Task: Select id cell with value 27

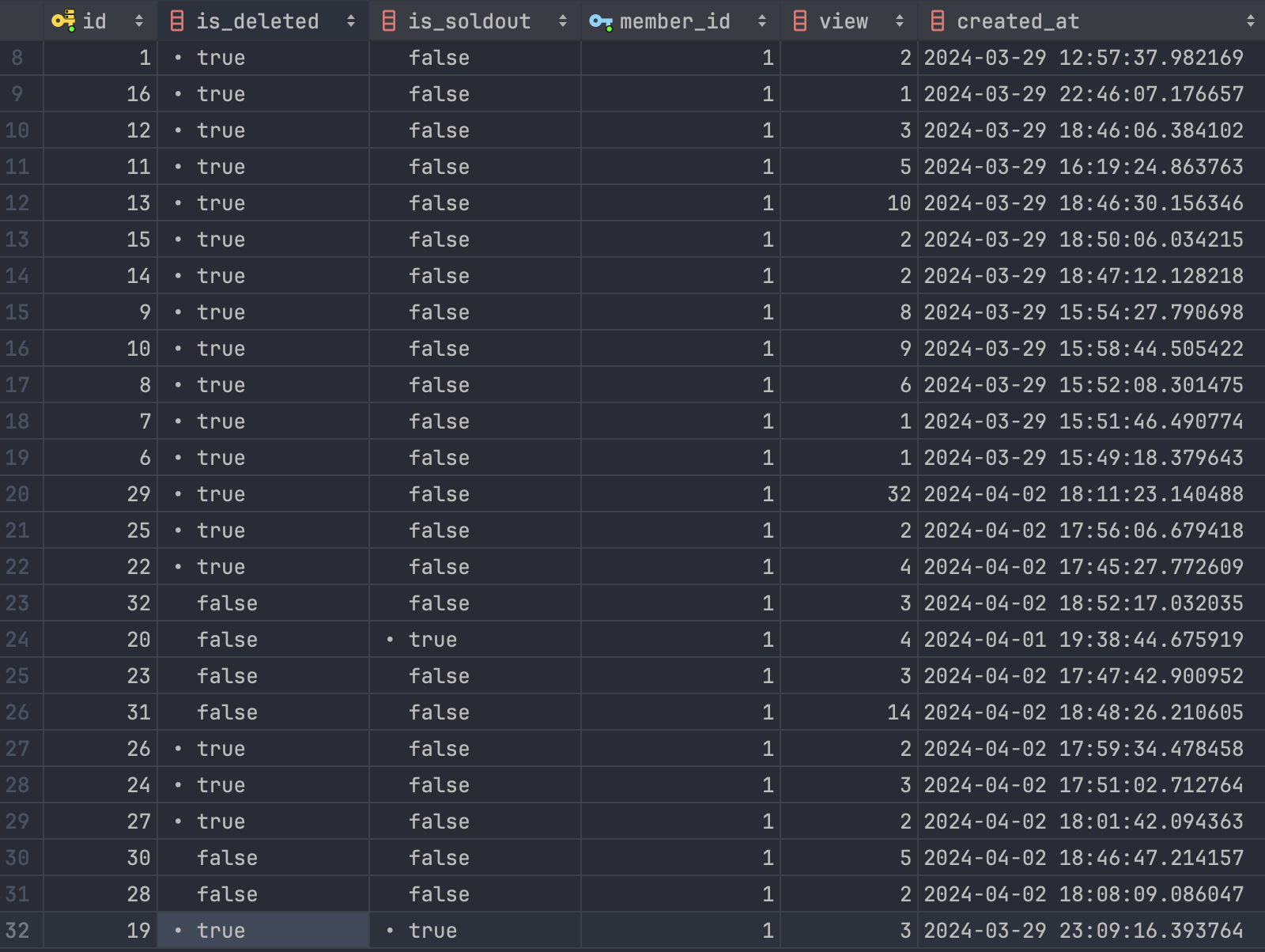Action: pos(100,822)
